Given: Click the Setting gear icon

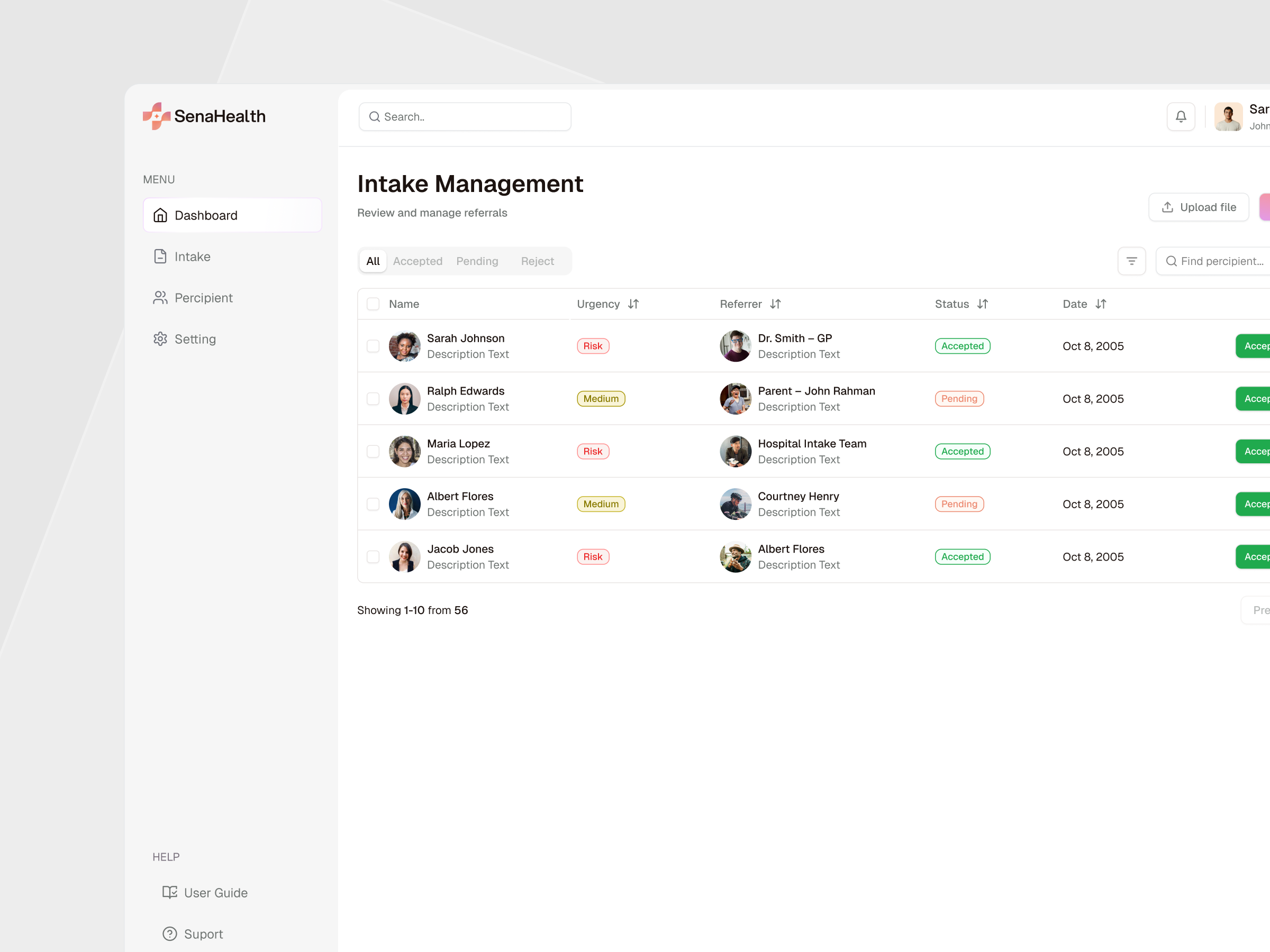Looking at the screenshot, I should pyautogui.click(x=161, y=338).
